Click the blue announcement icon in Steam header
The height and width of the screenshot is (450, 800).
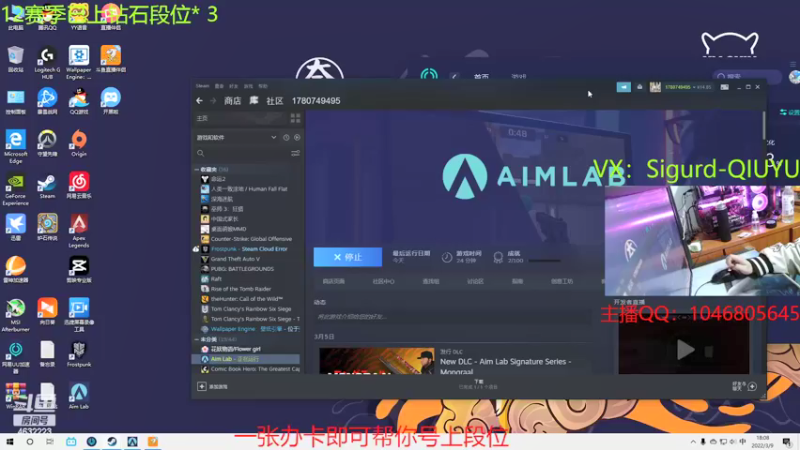tap(623, 87)
